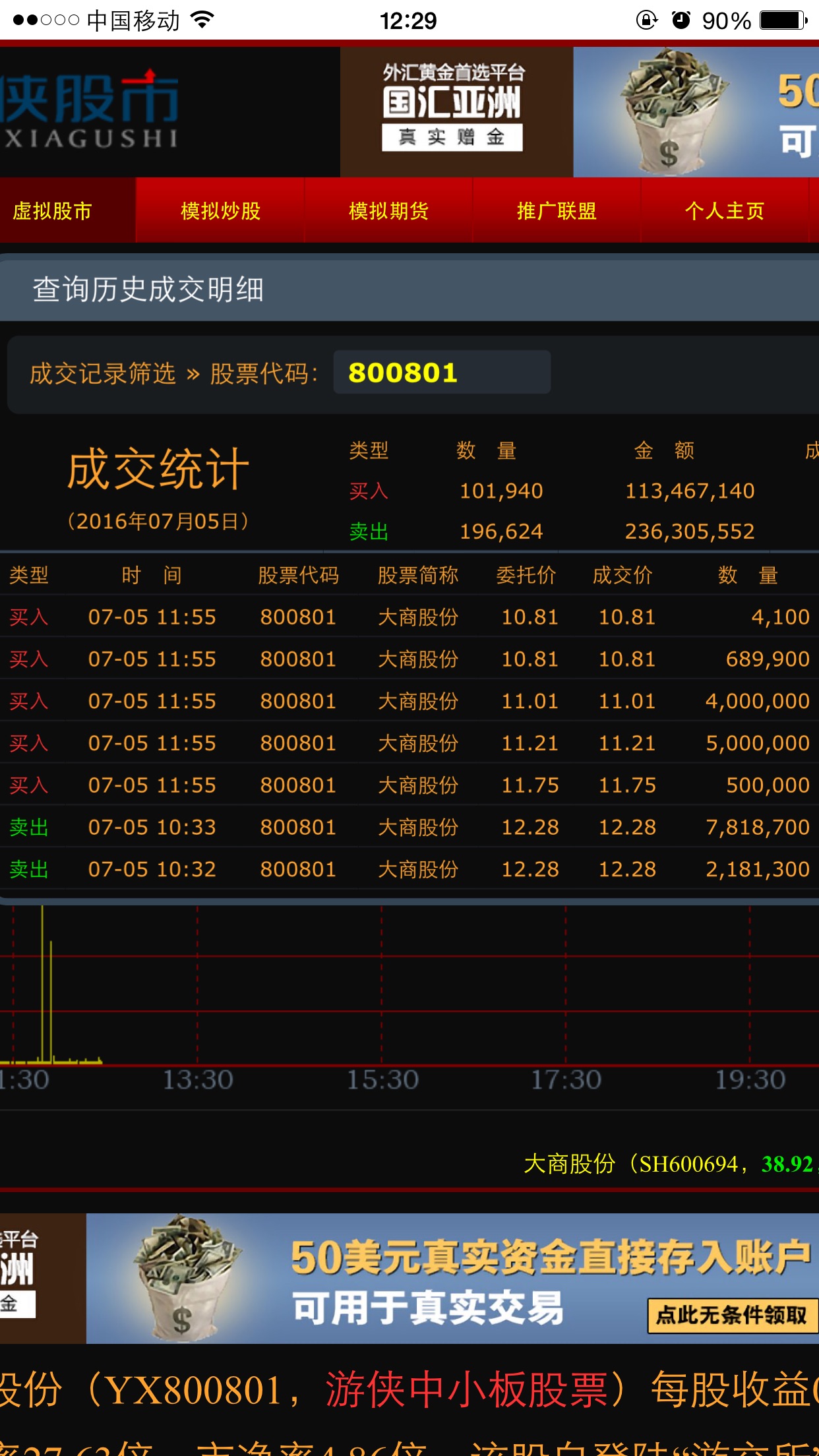Click the stock code field showing 800801
The width and height of the screenshot is (819, 1456).
(441, 373)
